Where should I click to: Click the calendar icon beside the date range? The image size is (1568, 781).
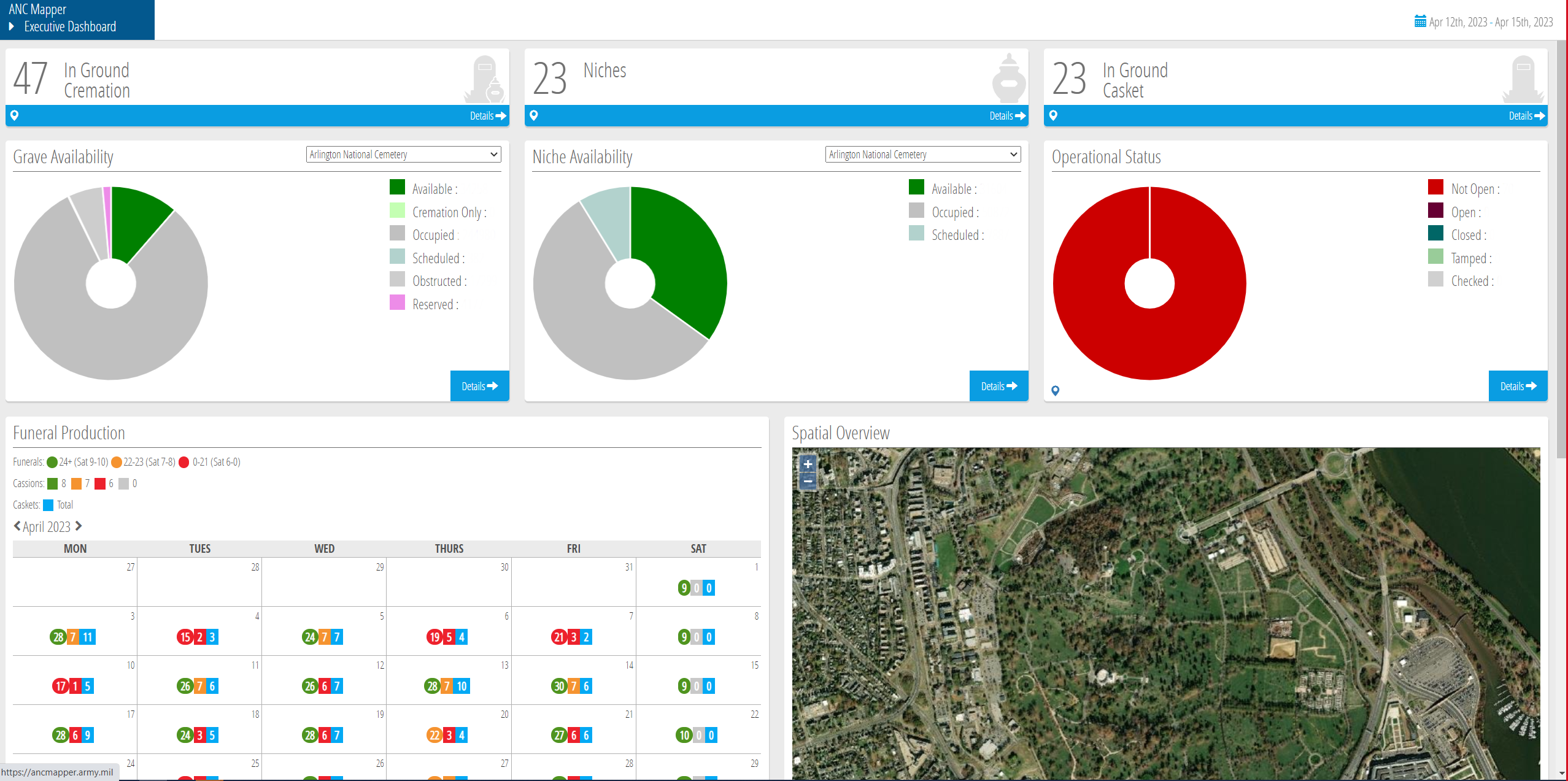(x=1420, y=21)
